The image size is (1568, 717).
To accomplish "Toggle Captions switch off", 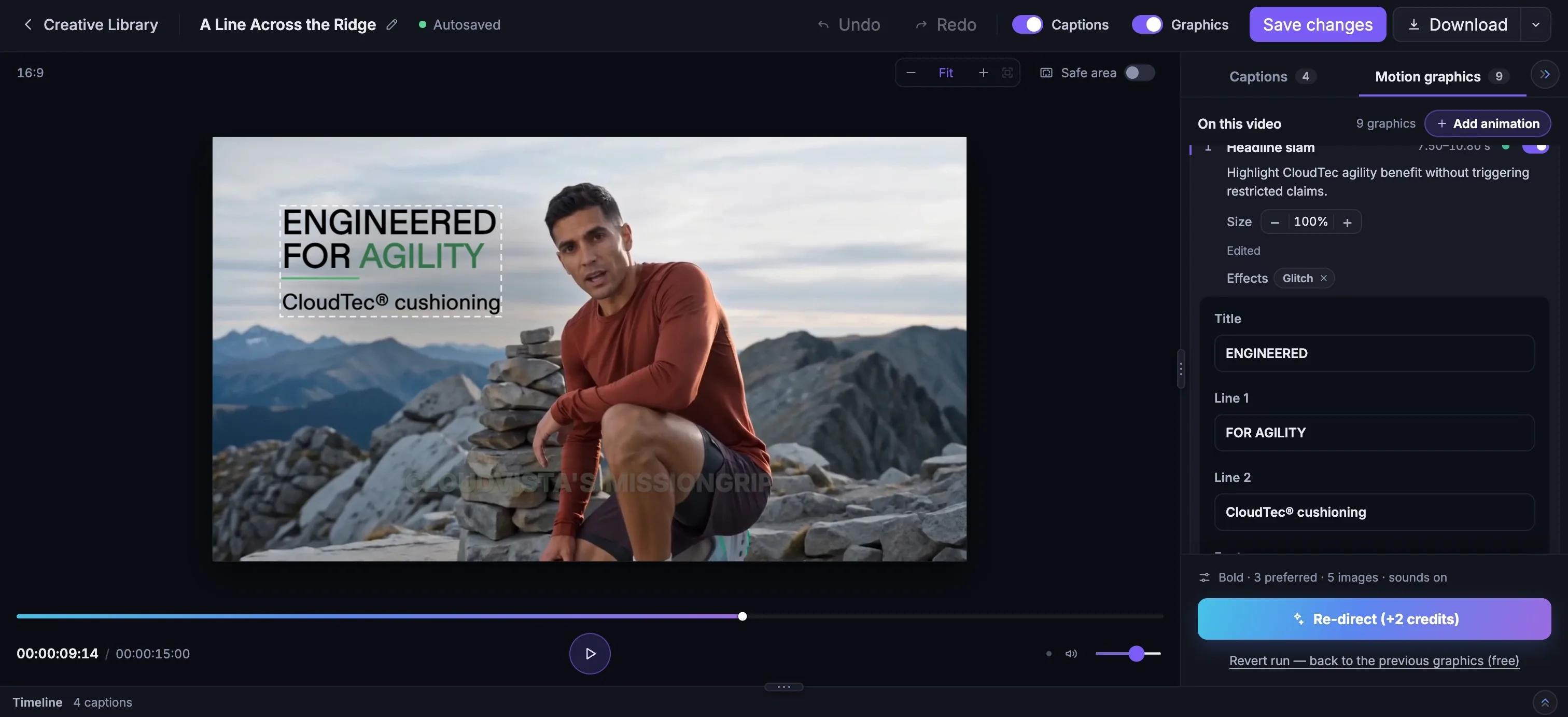I will coord(1027,24).
